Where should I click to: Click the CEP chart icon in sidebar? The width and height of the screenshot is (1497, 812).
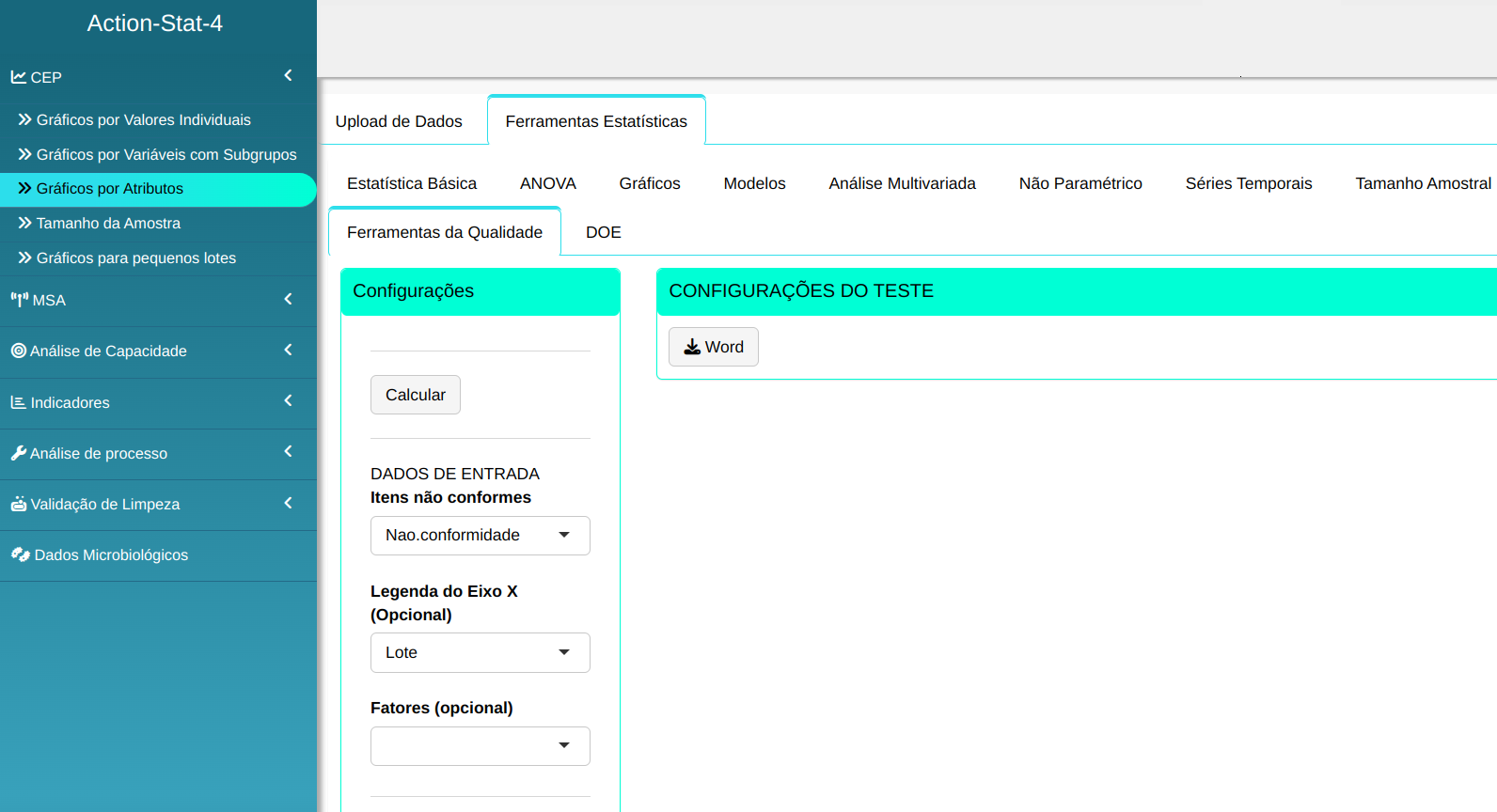[18, 77]
